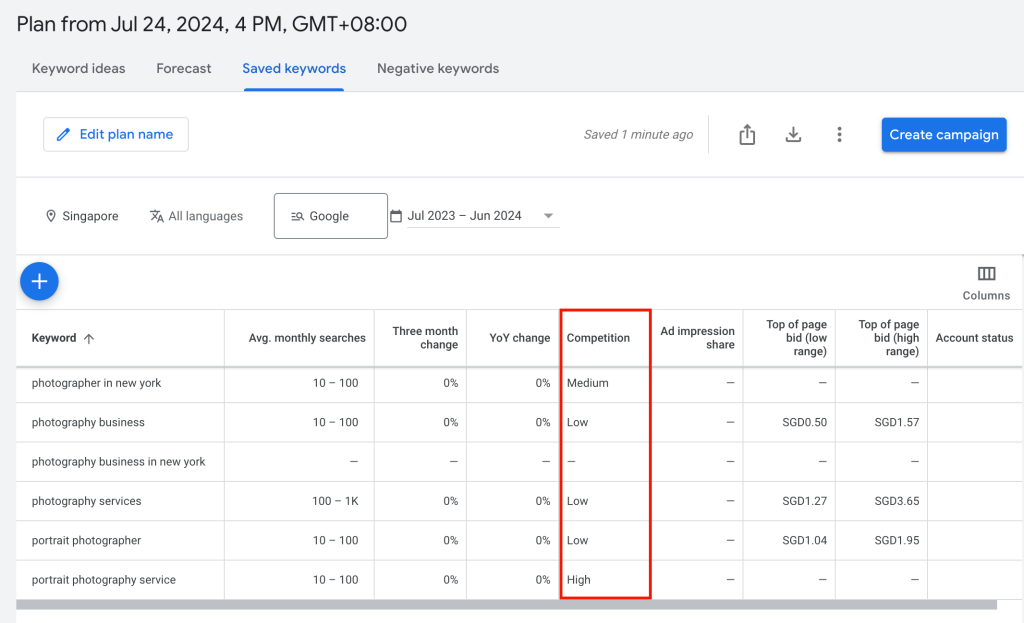Open the Negative keywords tab
This screenshot has height=623, width=1024.
(x=438, y=68)
